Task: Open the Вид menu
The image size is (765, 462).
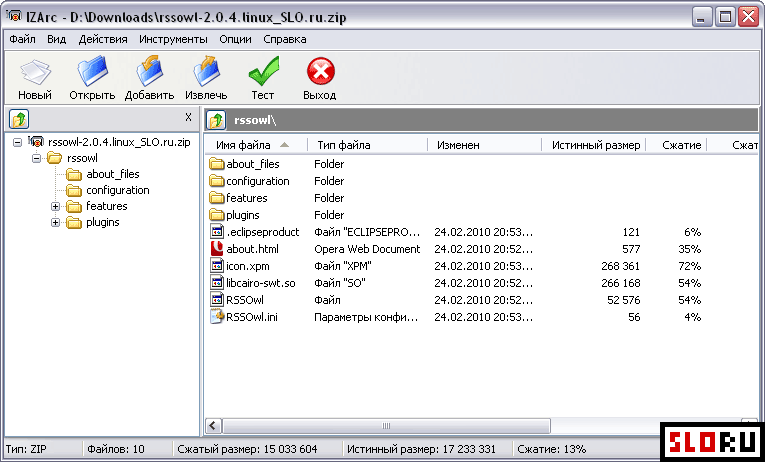Action: pos(57,40)
